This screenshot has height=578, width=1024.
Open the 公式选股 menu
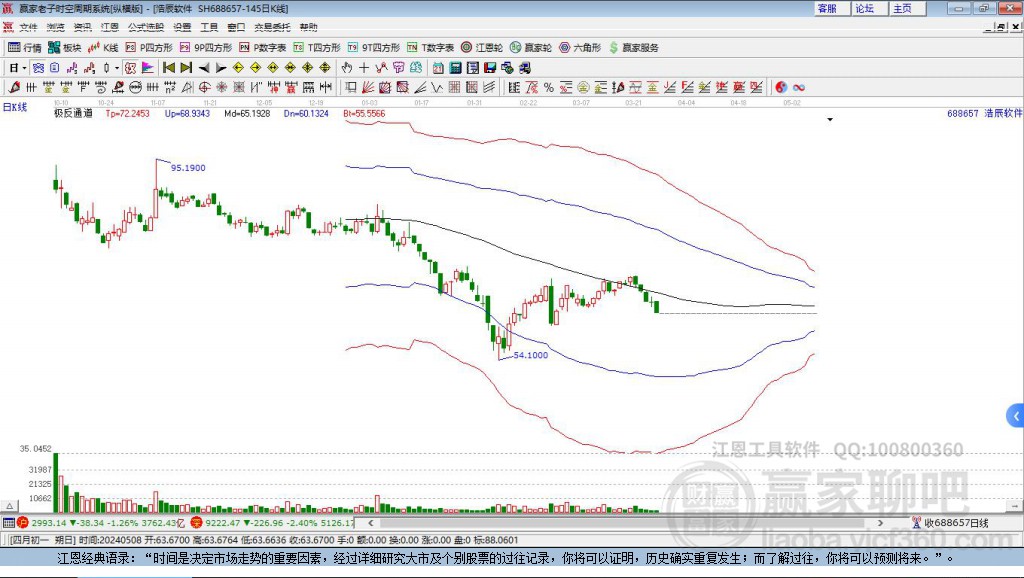coord(146,27)
